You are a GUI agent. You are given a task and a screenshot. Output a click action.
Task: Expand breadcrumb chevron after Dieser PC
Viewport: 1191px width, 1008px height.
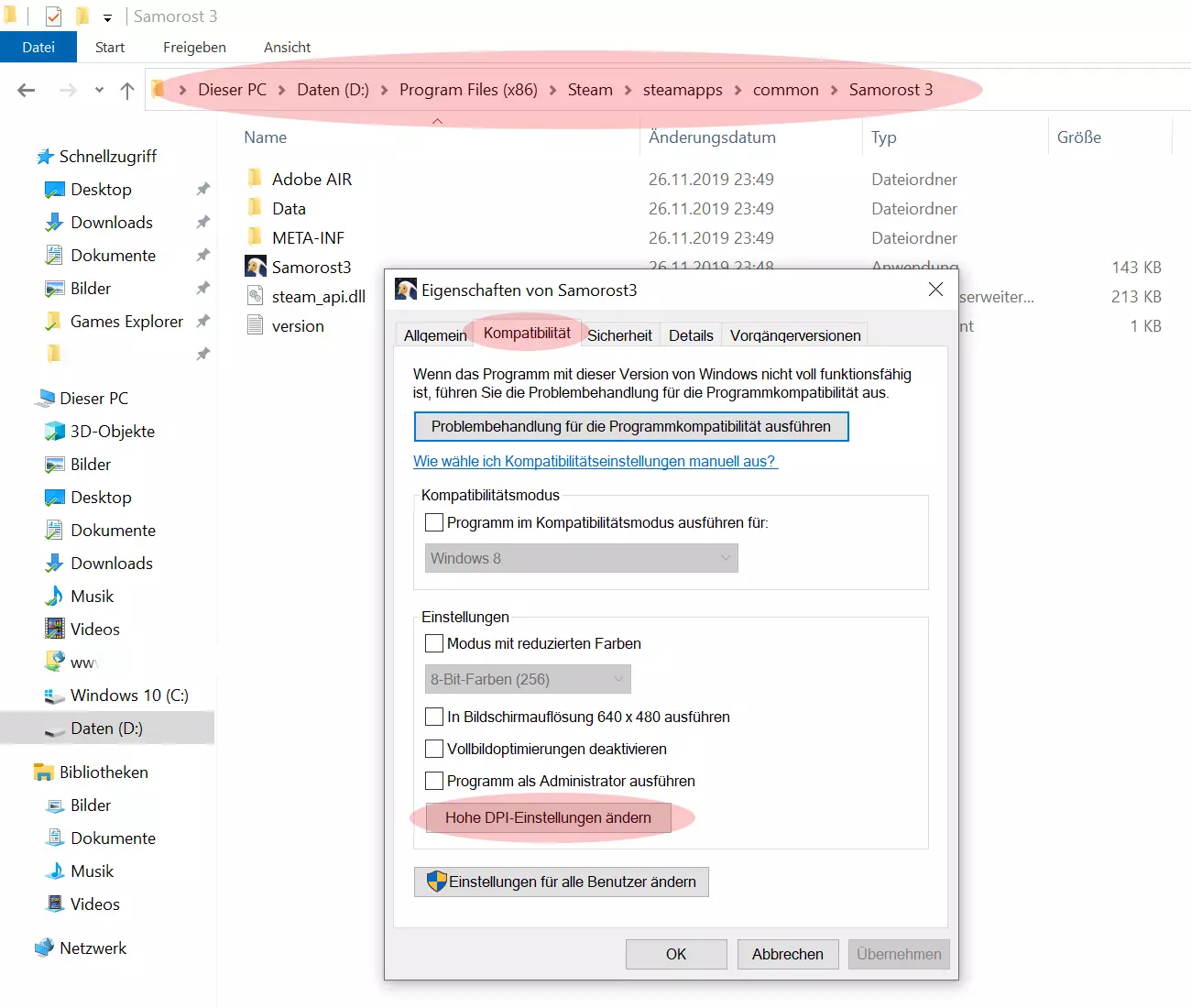(281, 90)
